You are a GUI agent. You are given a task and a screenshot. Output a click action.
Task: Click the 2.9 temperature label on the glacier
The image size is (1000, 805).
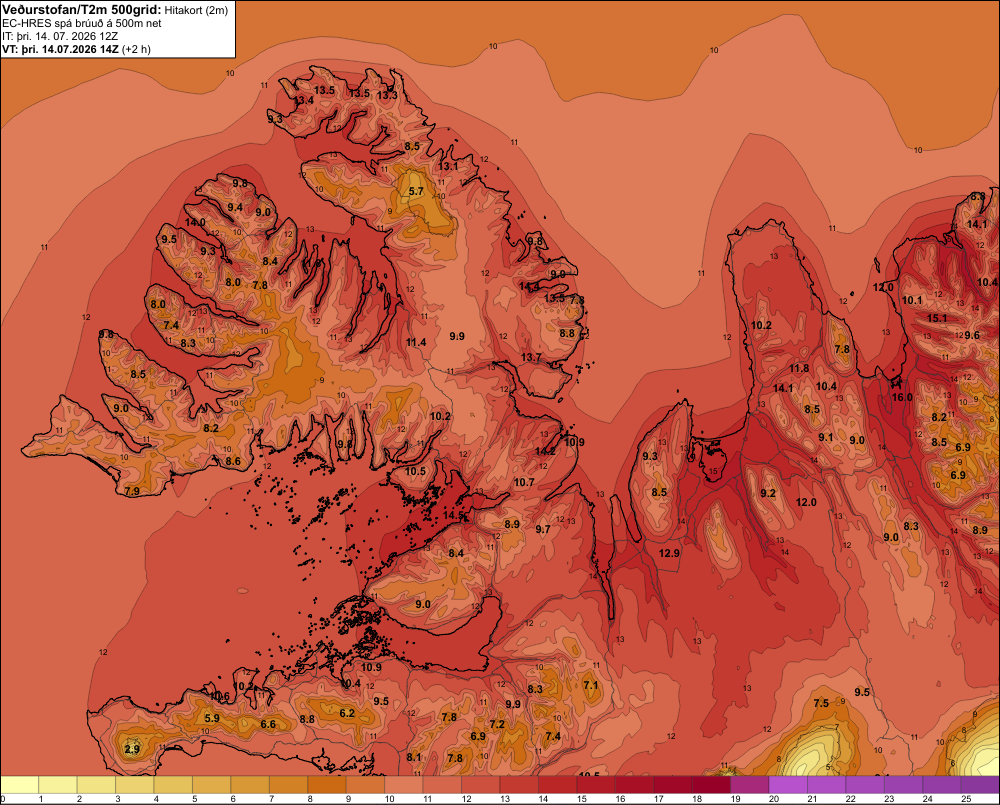click(132, 750)
